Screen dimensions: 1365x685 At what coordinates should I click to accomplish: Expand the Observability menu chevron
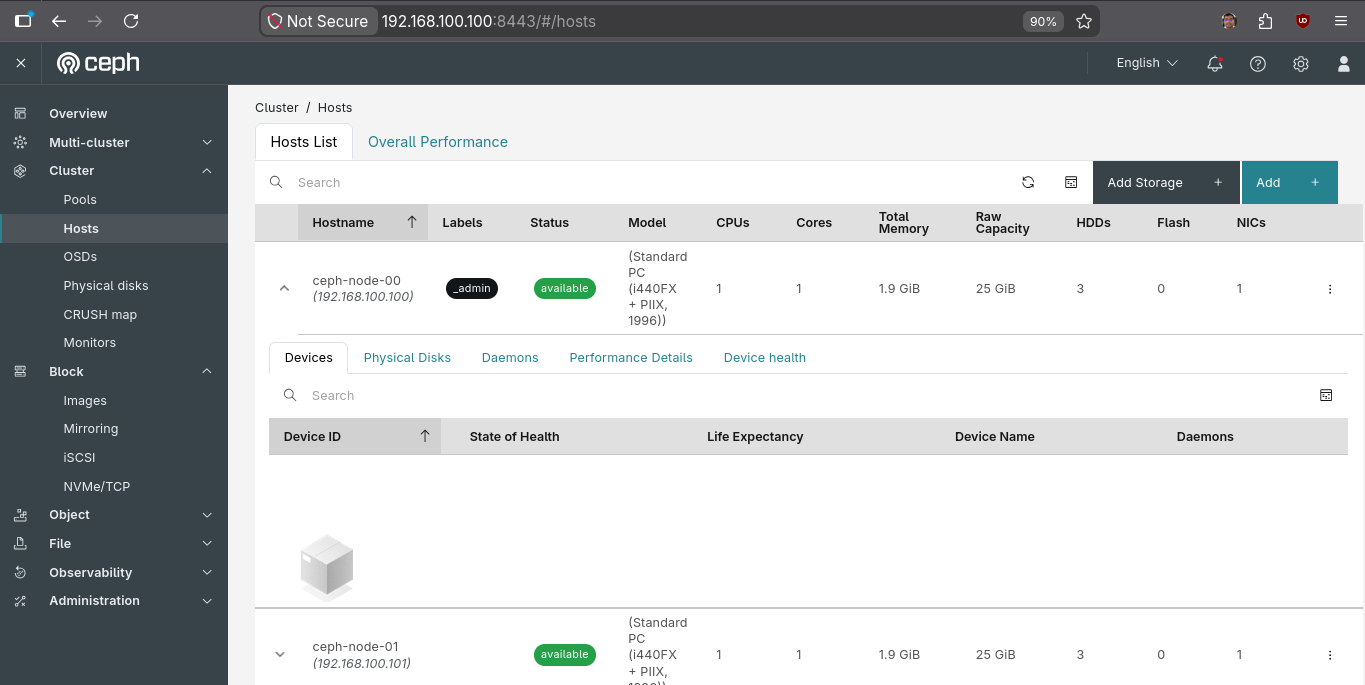click(x=207, y=572)
